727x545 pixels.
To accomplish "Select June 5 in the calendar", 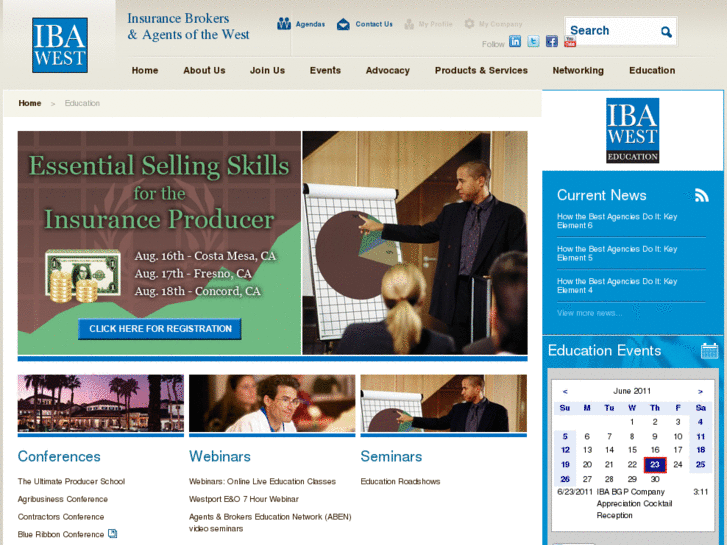I will 565,436.
